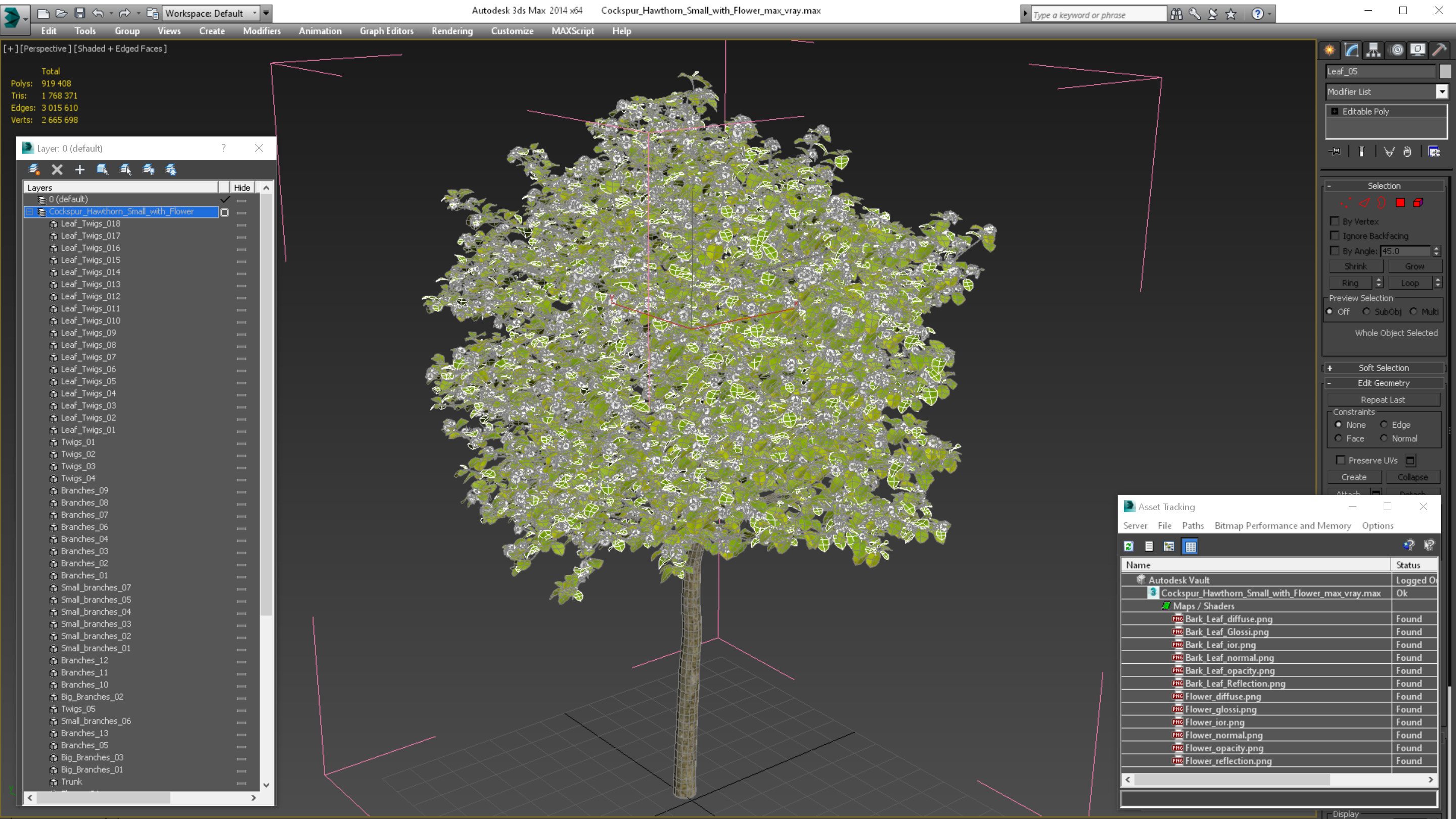Switch Asset Tracking to table view icon

pyautogui.click(x=1191, y=546)
